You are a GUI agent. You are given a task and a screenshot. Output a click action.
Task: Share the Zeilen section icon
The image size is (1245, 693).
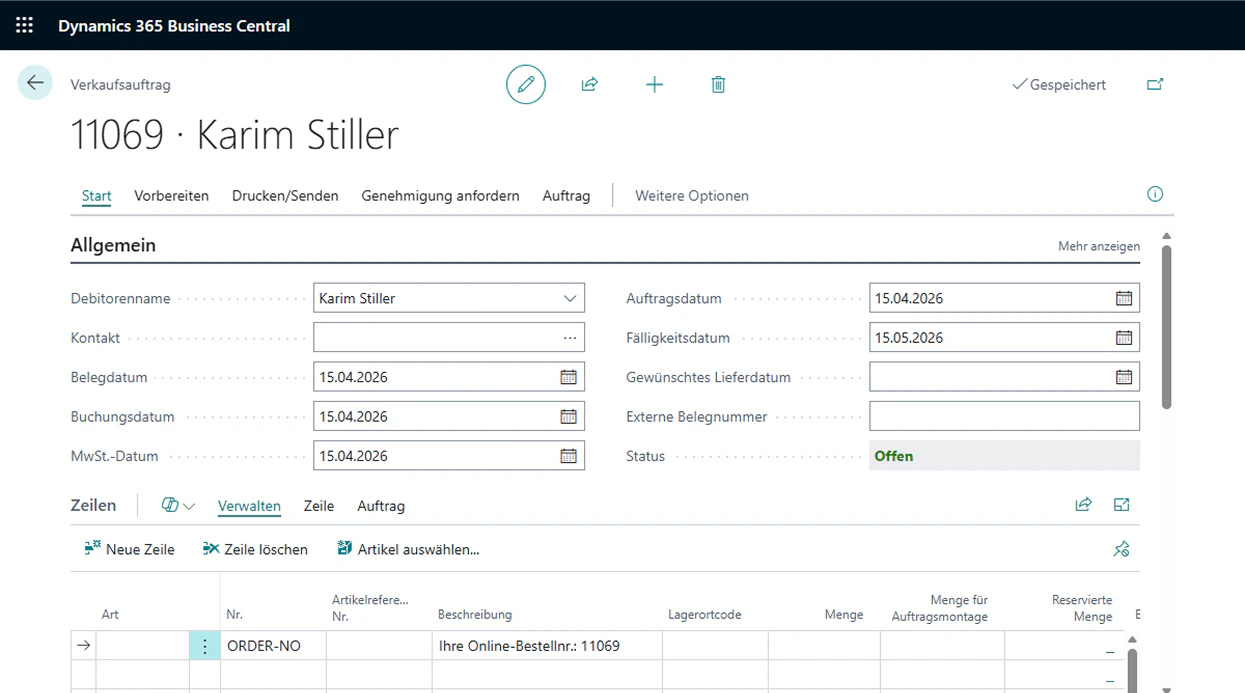click(1083, 505)
